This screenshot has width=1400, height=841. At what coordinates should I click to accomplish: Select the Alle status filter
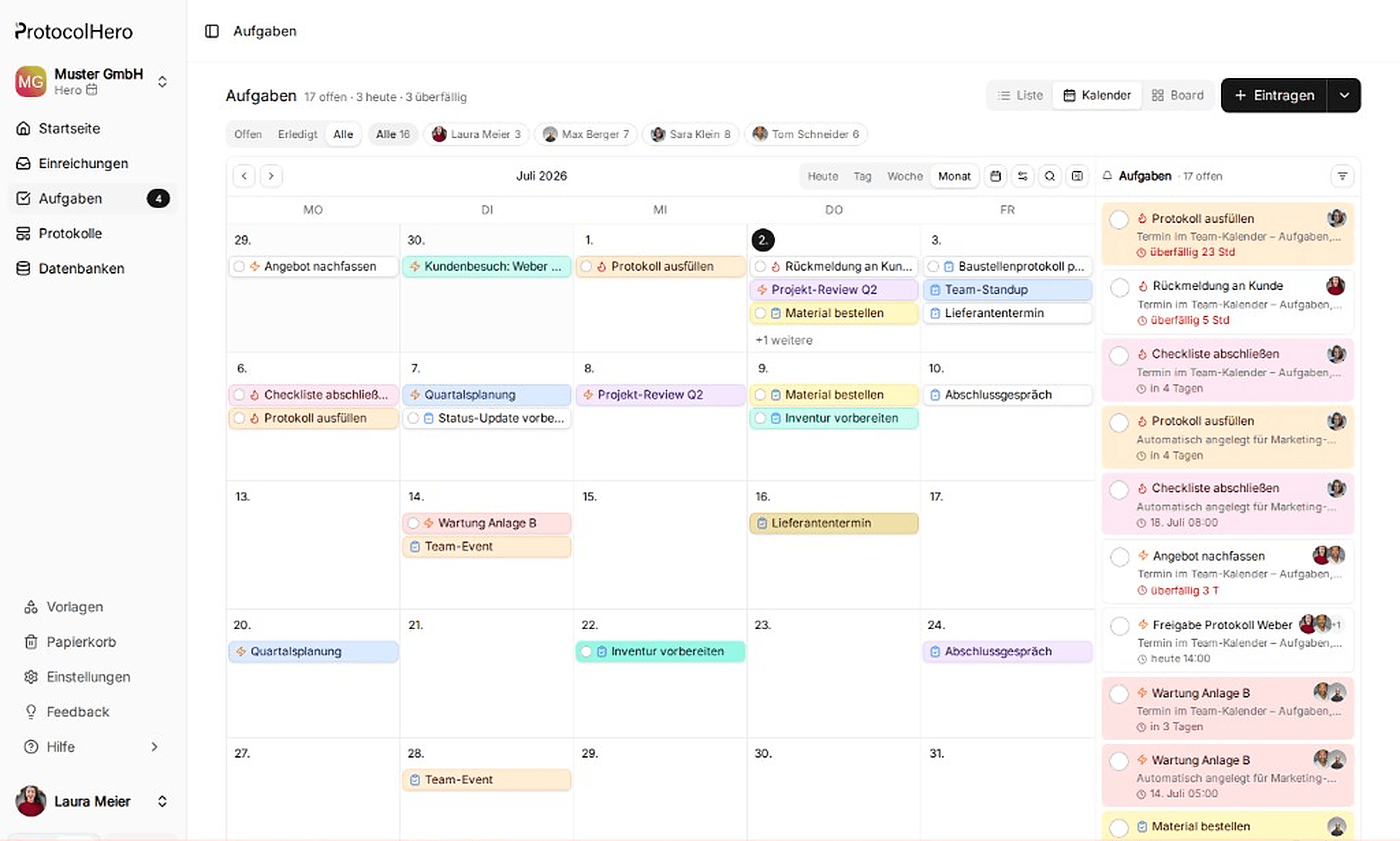point(343,134)
